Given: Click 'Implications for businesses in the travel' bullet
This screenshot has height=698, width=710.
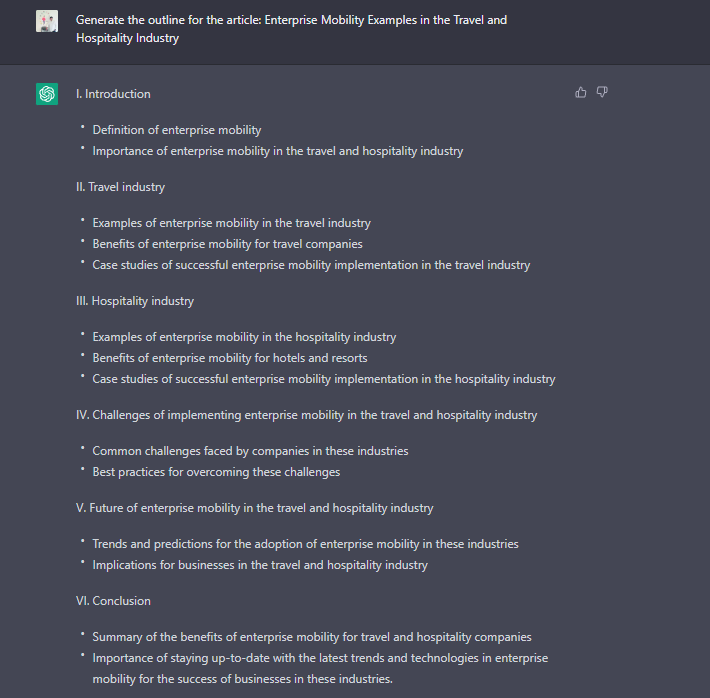Looking at the screenshot, I should (x=260, y=565).
